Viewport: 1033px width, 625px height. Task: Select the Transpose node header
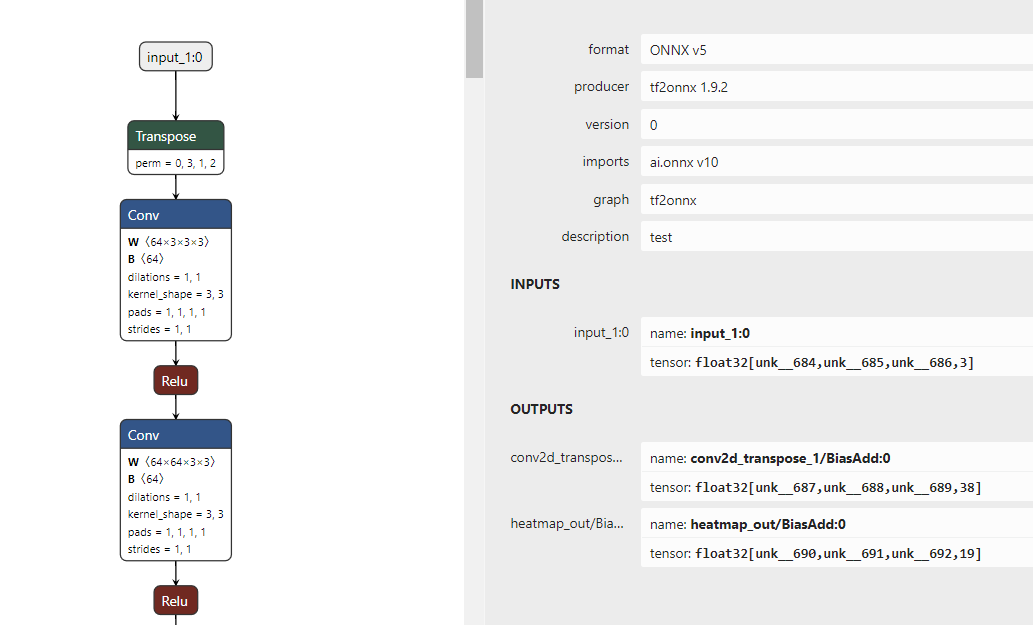pos(175,136)
